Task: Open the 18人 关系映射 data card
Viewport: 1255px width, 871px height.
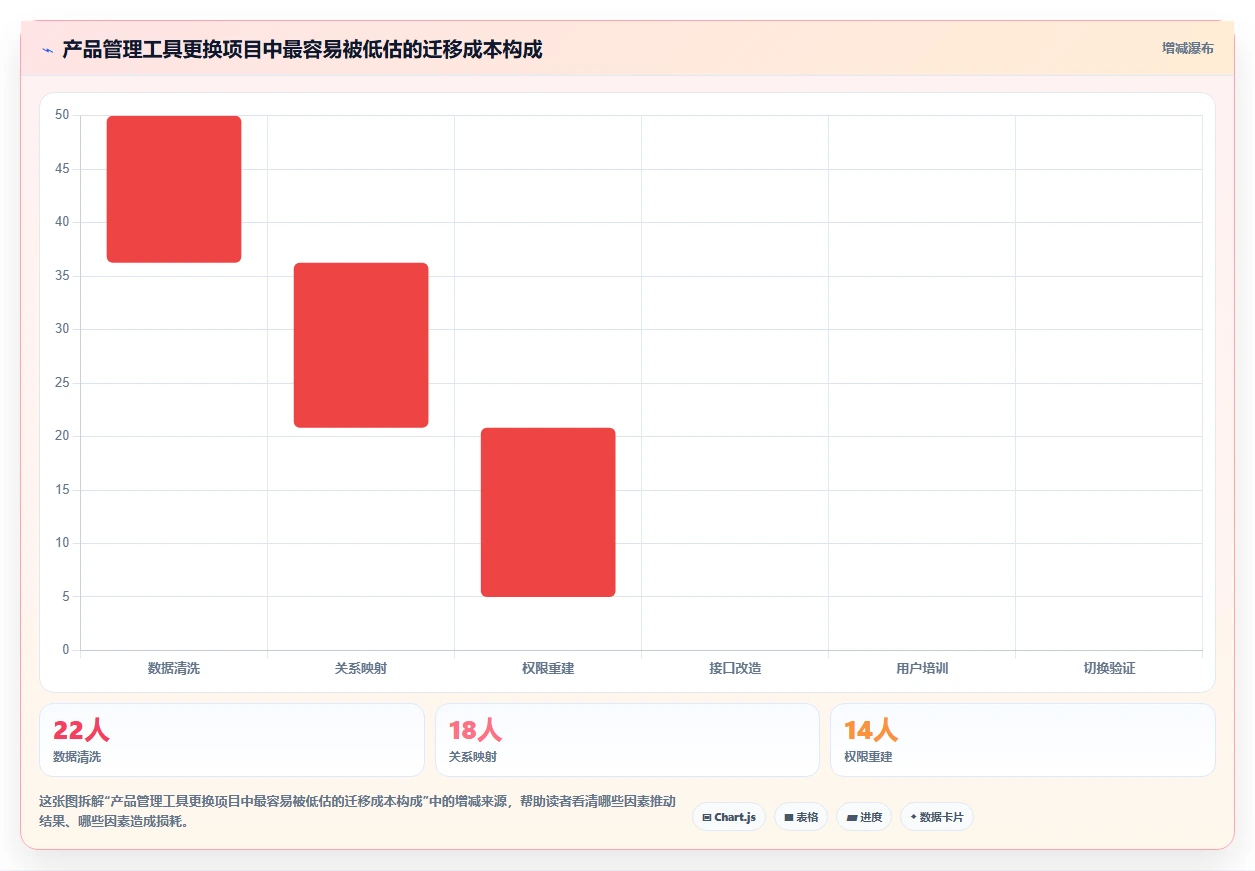Action: coord(627,740)
